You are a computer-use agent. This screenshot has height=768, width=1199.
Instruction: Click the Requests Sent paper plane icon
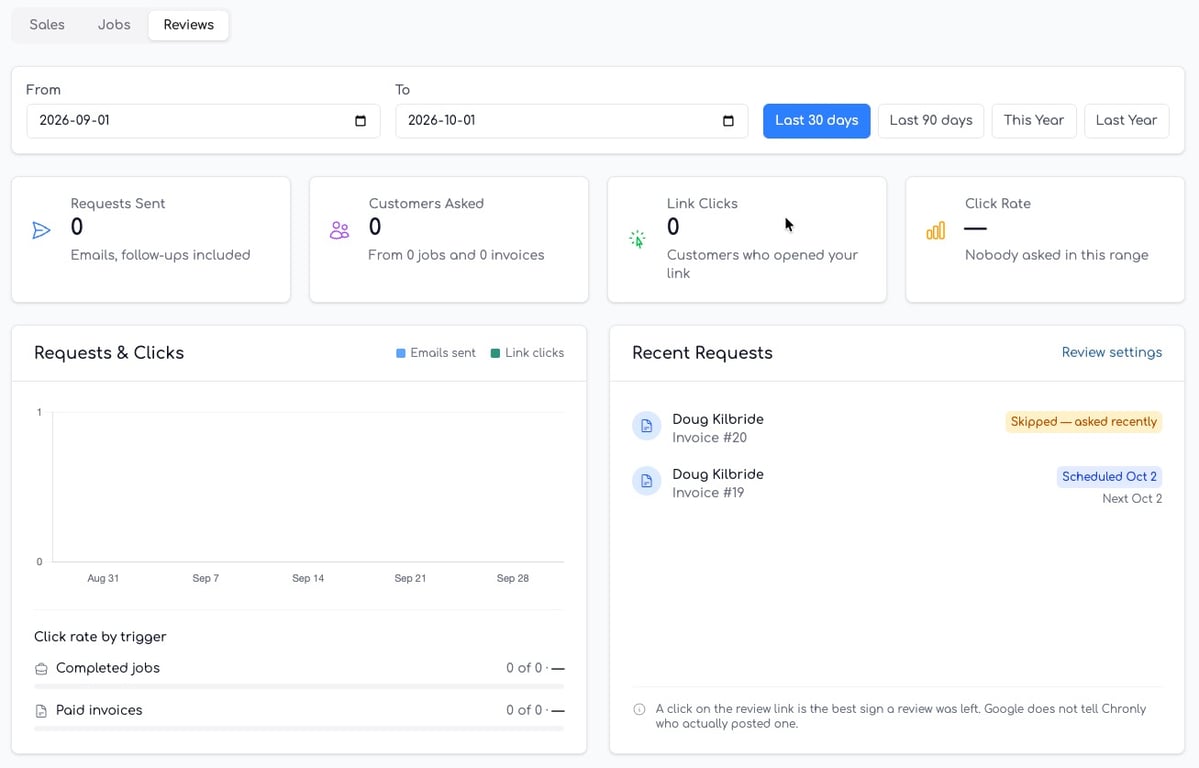pyautogui.click(x=41, y=230)
